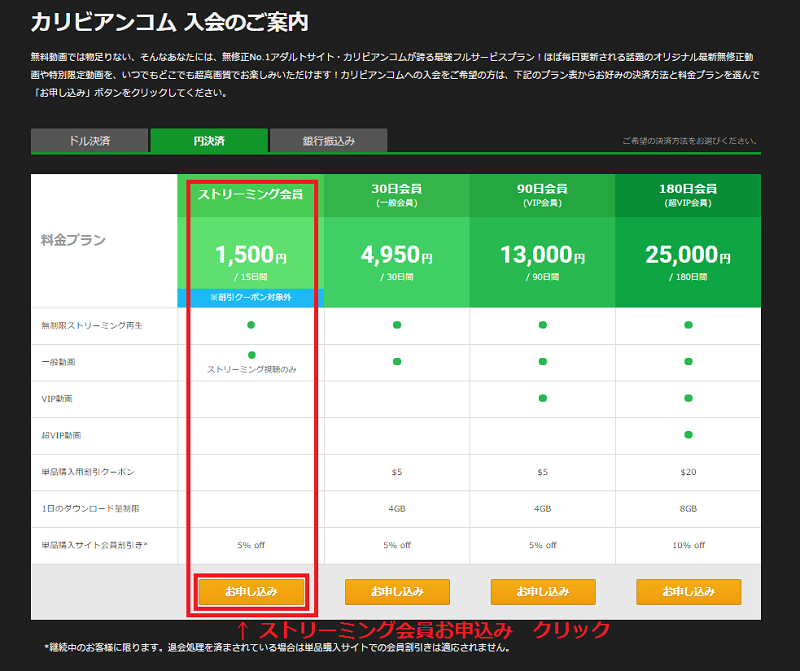The image size is (800, 671).
Task: Click the 4,950円 price cell
Action: (397, 260)
